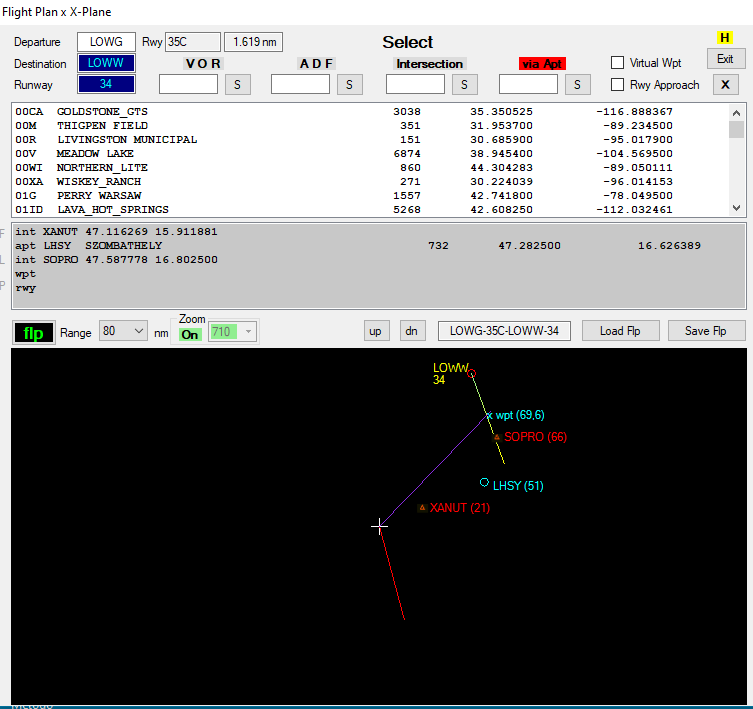753x709 pixels.
Task: Focus the Intersection input field
Action: pyautogui.click(x=415, y=85)
